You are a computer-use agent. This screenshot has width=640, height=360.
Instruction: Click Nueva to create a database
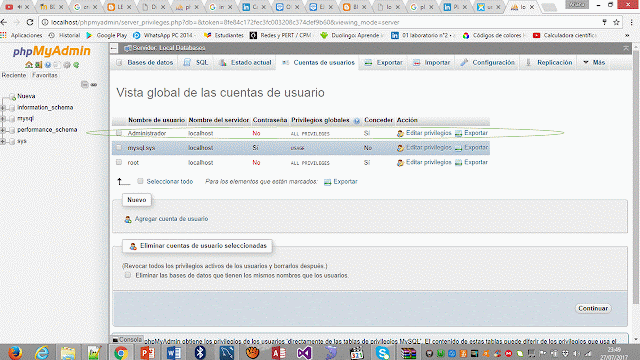pyautogui.click(x=26, y=96)
